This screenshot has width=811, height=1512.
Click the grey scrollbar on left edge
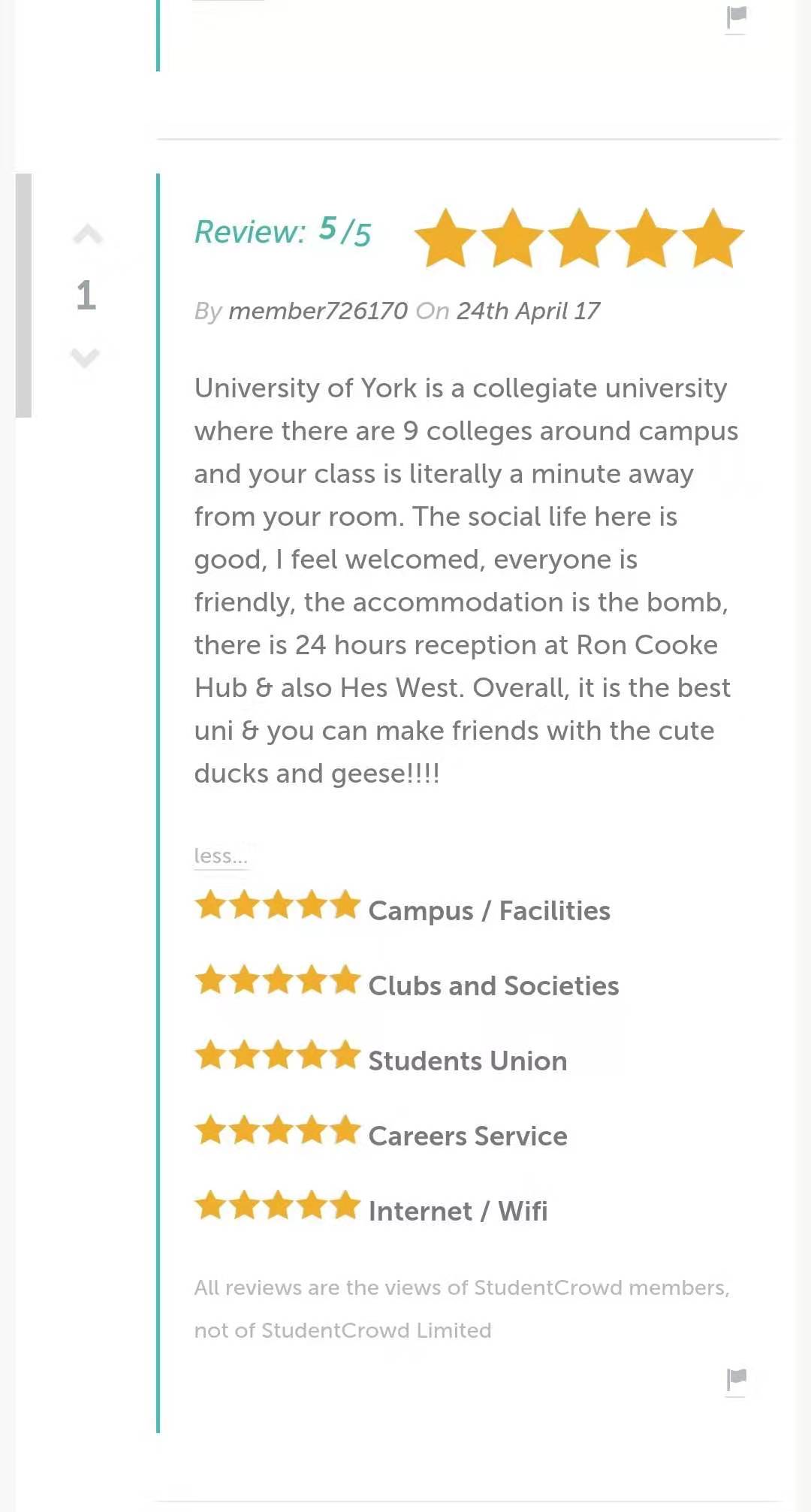point(23,295)
